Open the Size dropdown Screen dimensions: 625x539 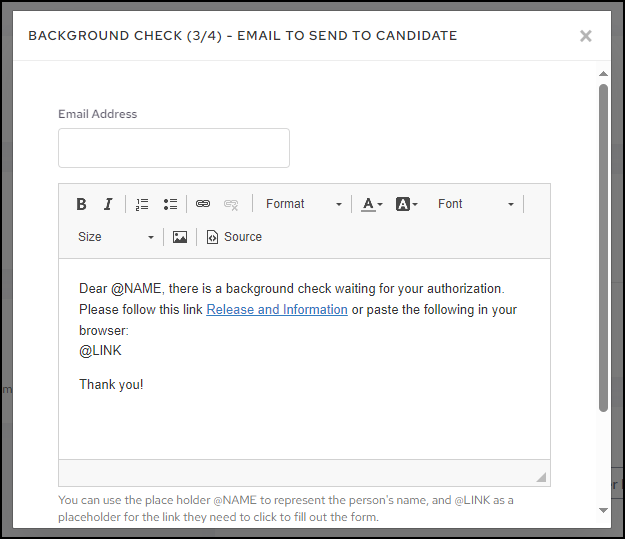click(116, 237)
